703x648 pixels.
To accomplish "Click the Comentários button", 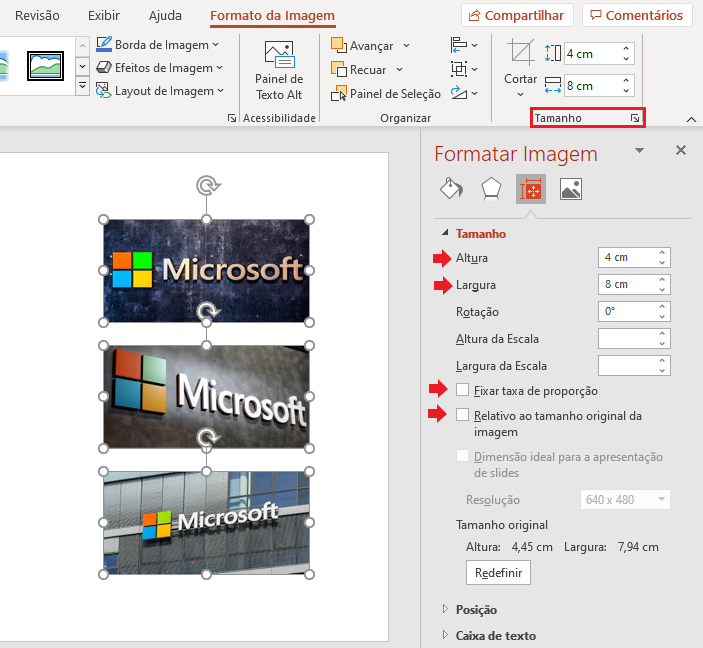I will [x=637, y=16].
